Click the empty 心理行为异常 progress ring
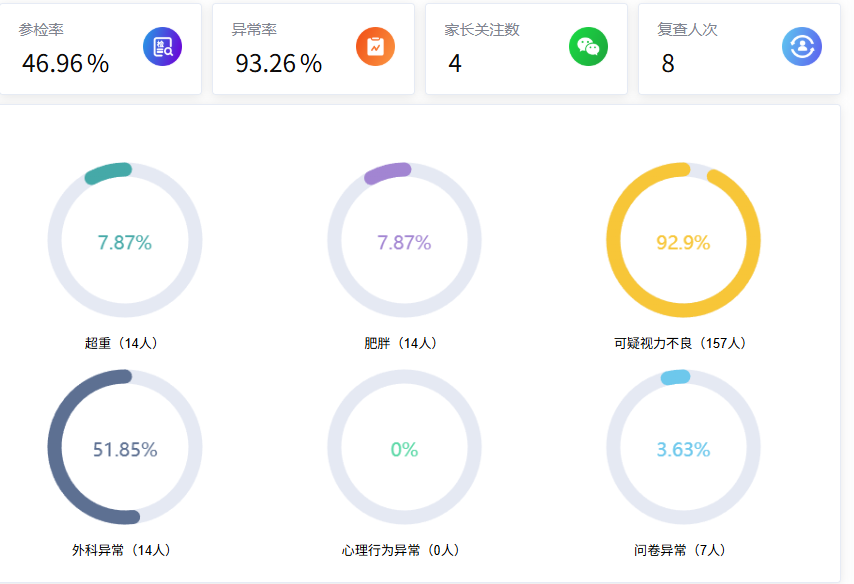This screenshot has height=584, width=854. [404, 447]
